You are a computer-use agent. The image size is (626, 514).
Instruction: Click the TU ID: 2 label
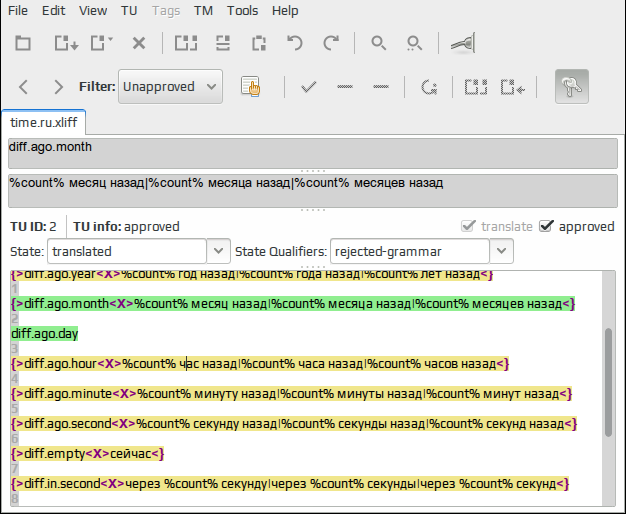pyautogui.click(x=33, y=226)
